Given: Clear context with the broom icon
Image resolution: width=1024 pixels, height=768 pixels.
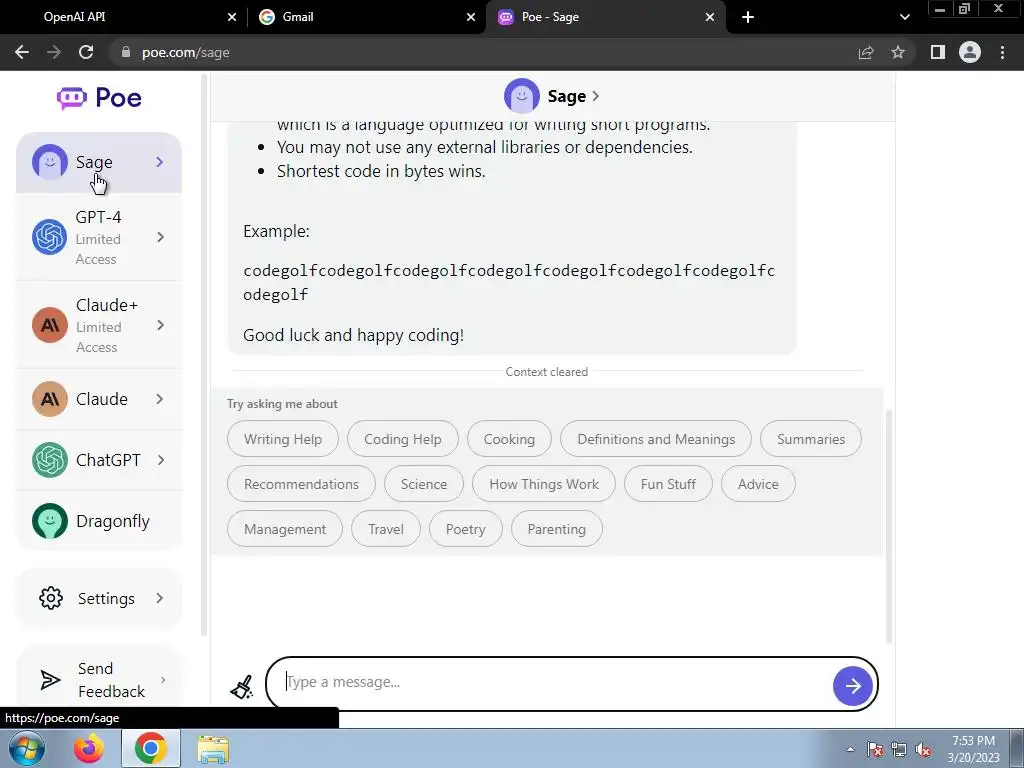Looking at the screenshot, I should [x=242, y=686].
